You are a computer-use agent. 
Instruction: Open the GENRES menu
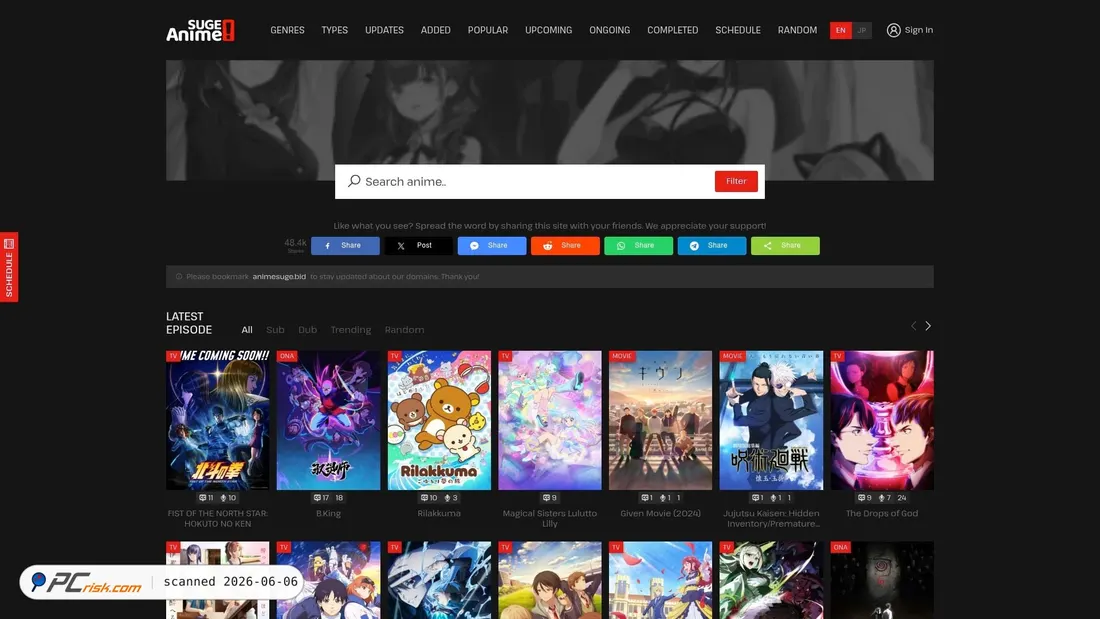click(287, 30)
